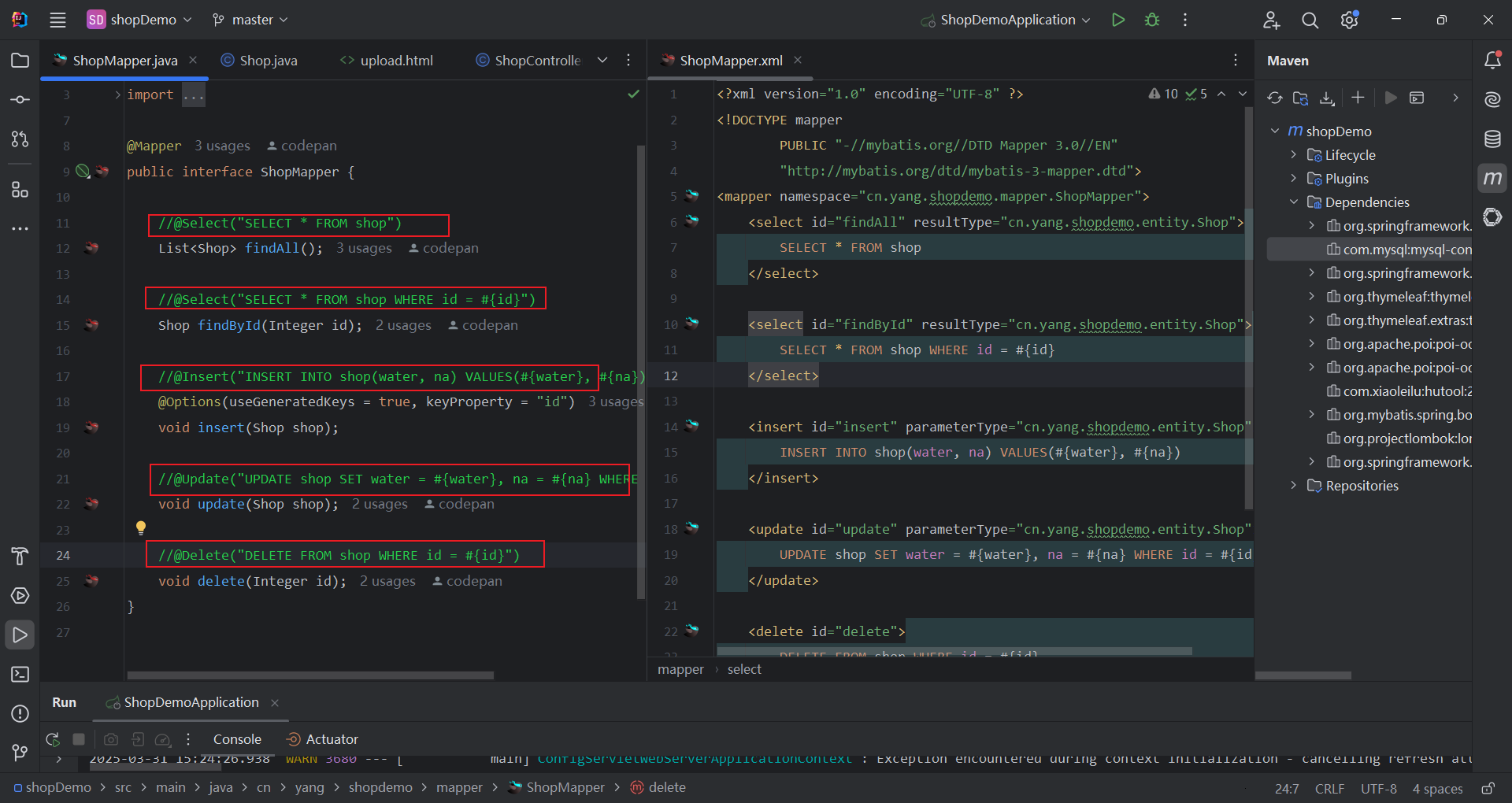Click UTF-8 encoding in status bar
This screenshot has height=803, width=1512.
click(1378, 789)
